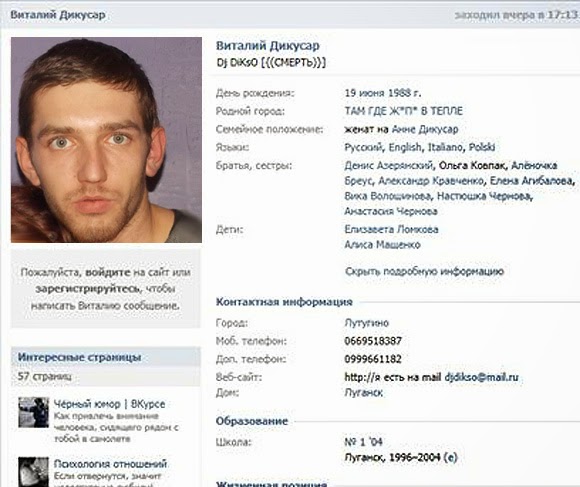
Task: Open the Чёрный юмор | ВКурсе link
Action: (109, 404)
